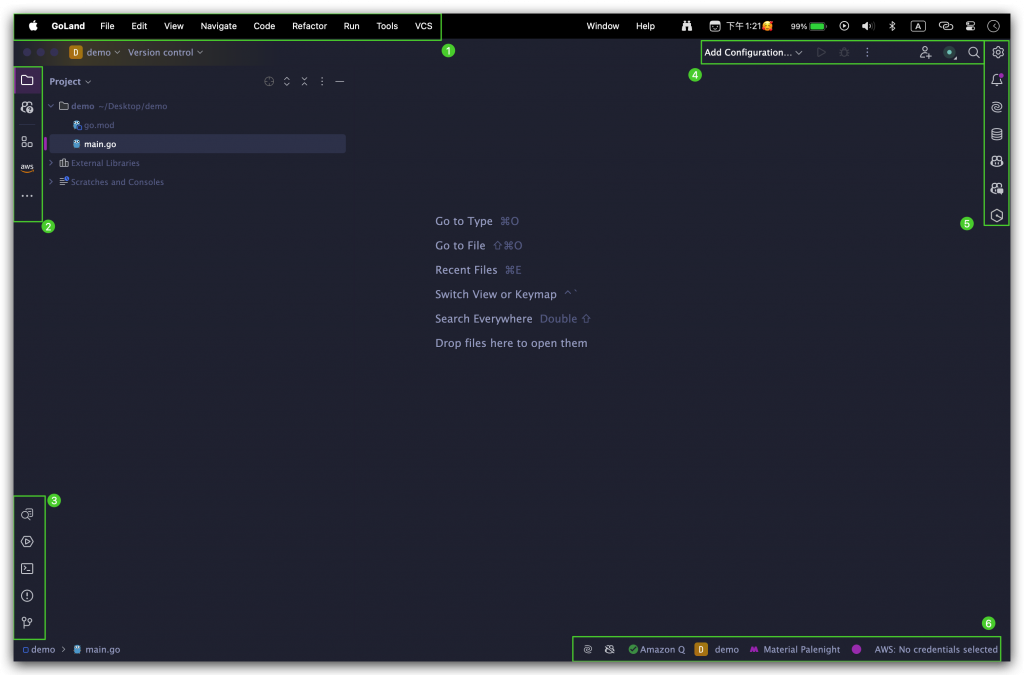Open the Services tool window icon
1024x675 pixels.
coord(27,541)
